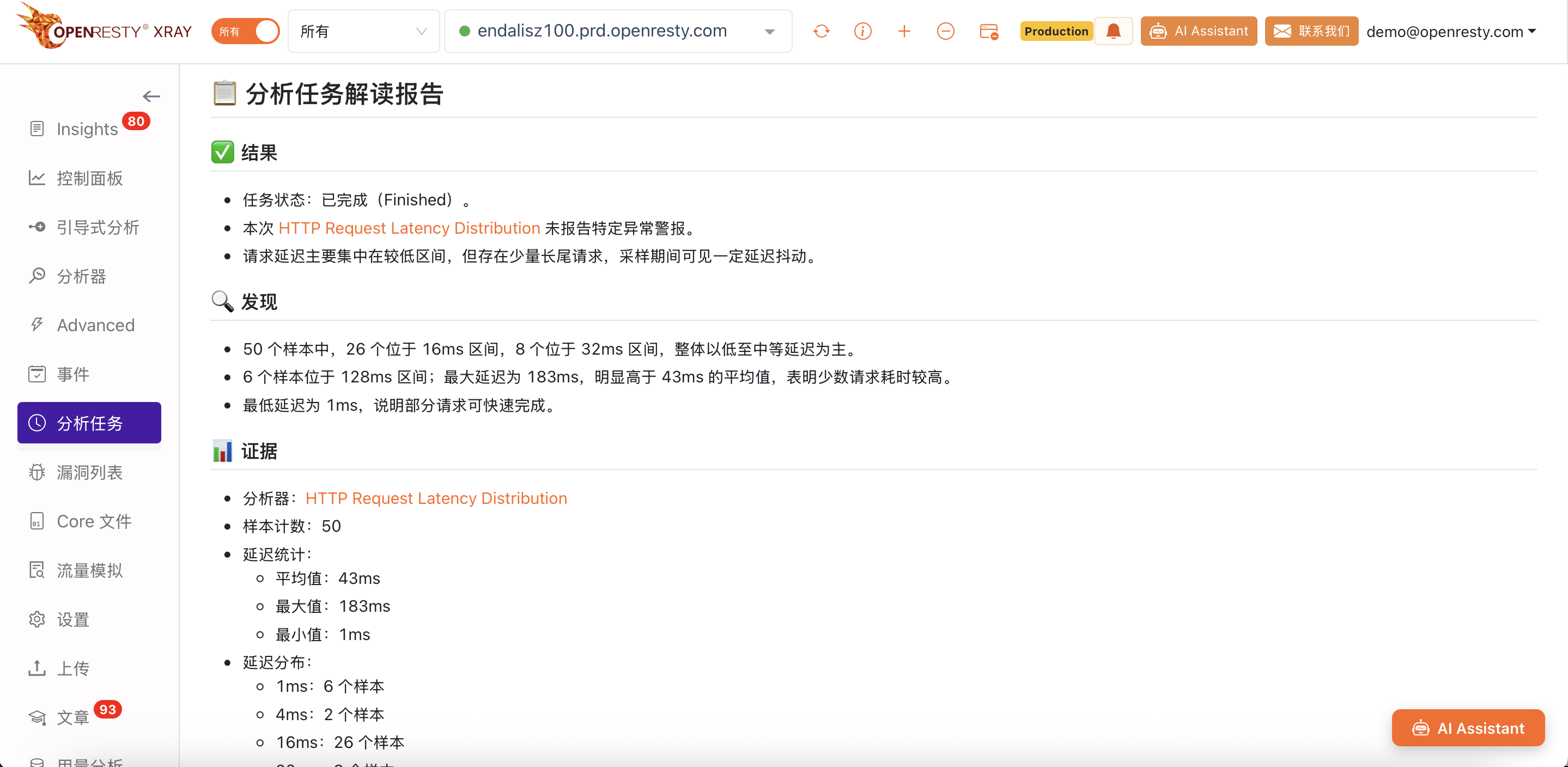
Task: Click the text 1ms：6 个样本
Action: tap(330, 686)
